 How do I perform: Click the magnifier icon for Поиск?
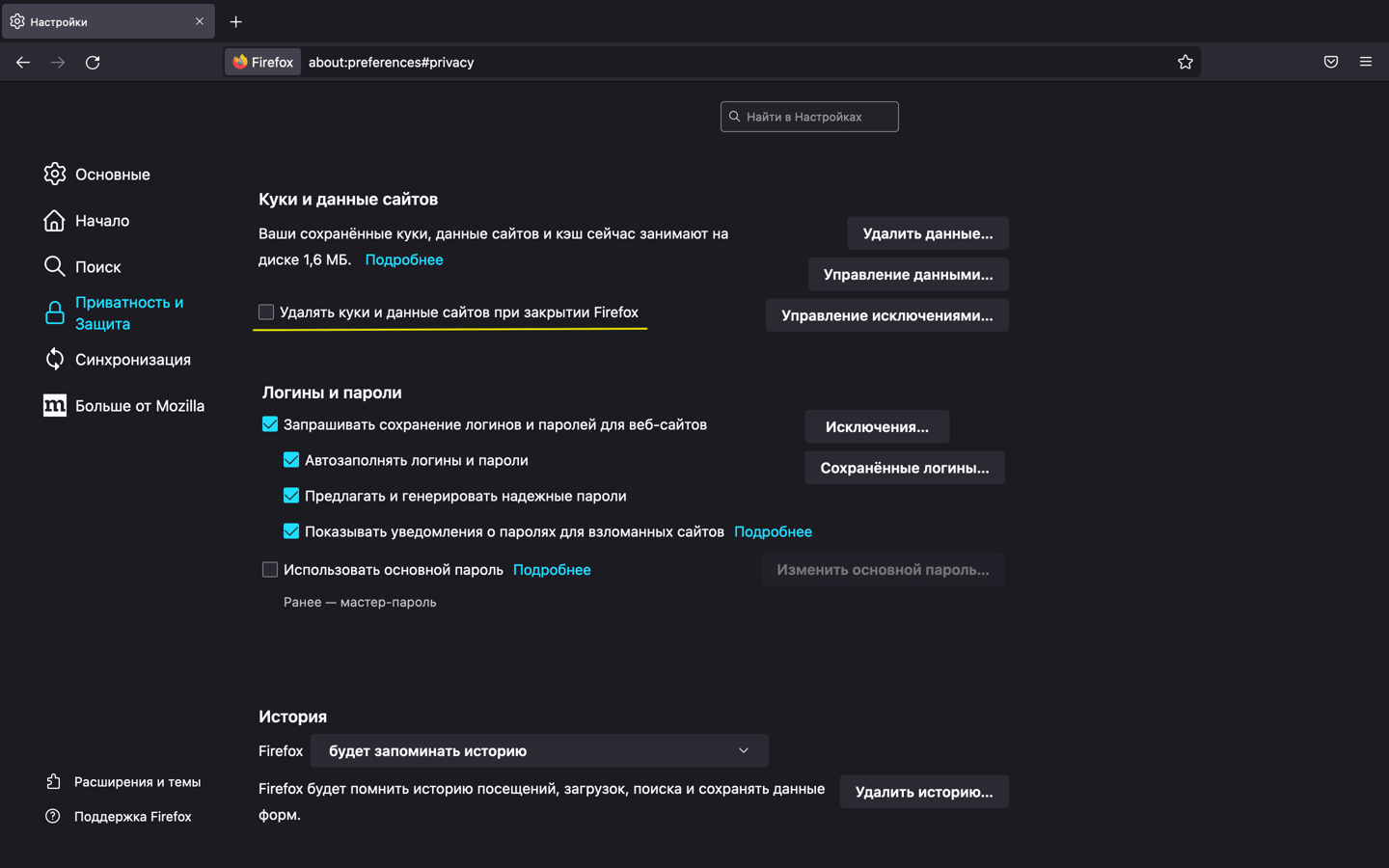tap(55, 266)
